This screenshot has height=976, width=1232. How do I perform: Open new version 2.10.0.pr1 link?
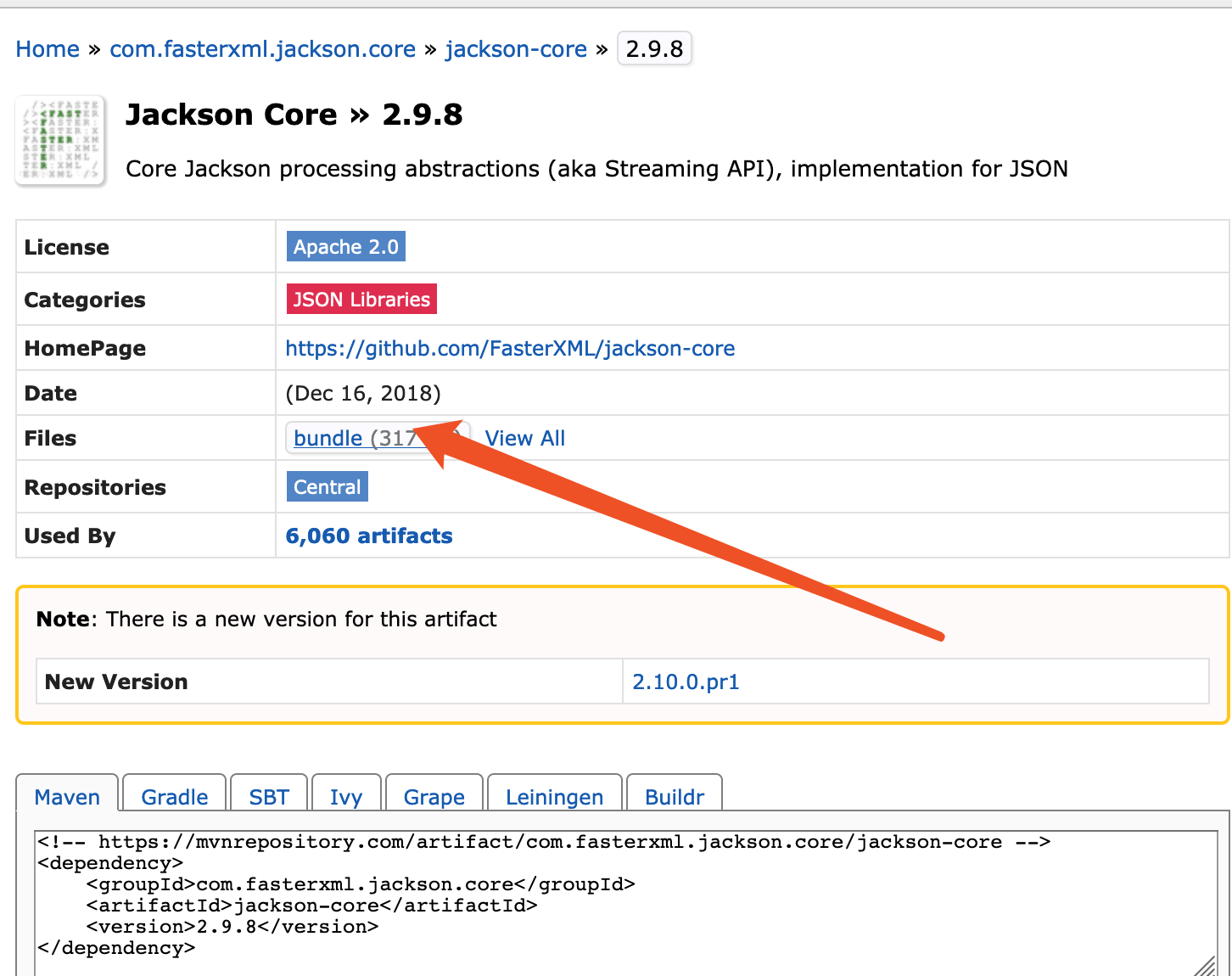(686, 682)
